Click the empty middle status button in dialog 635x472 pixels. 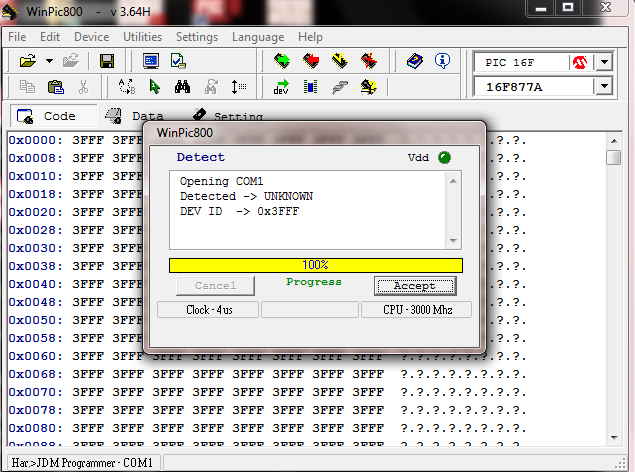coord(310,310)
